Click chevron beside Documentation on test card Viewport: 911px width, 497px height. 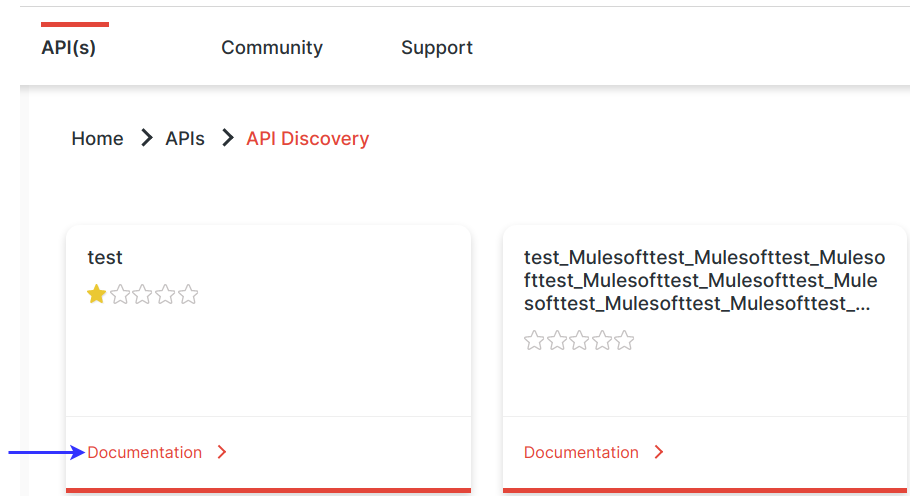tap(222, 453)
